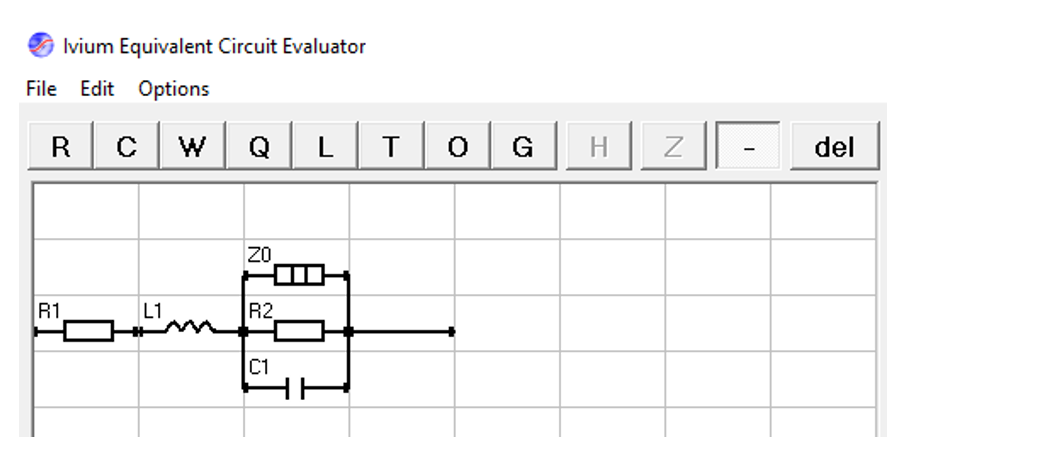Toggle the dash wire connection button

point(748,146)
